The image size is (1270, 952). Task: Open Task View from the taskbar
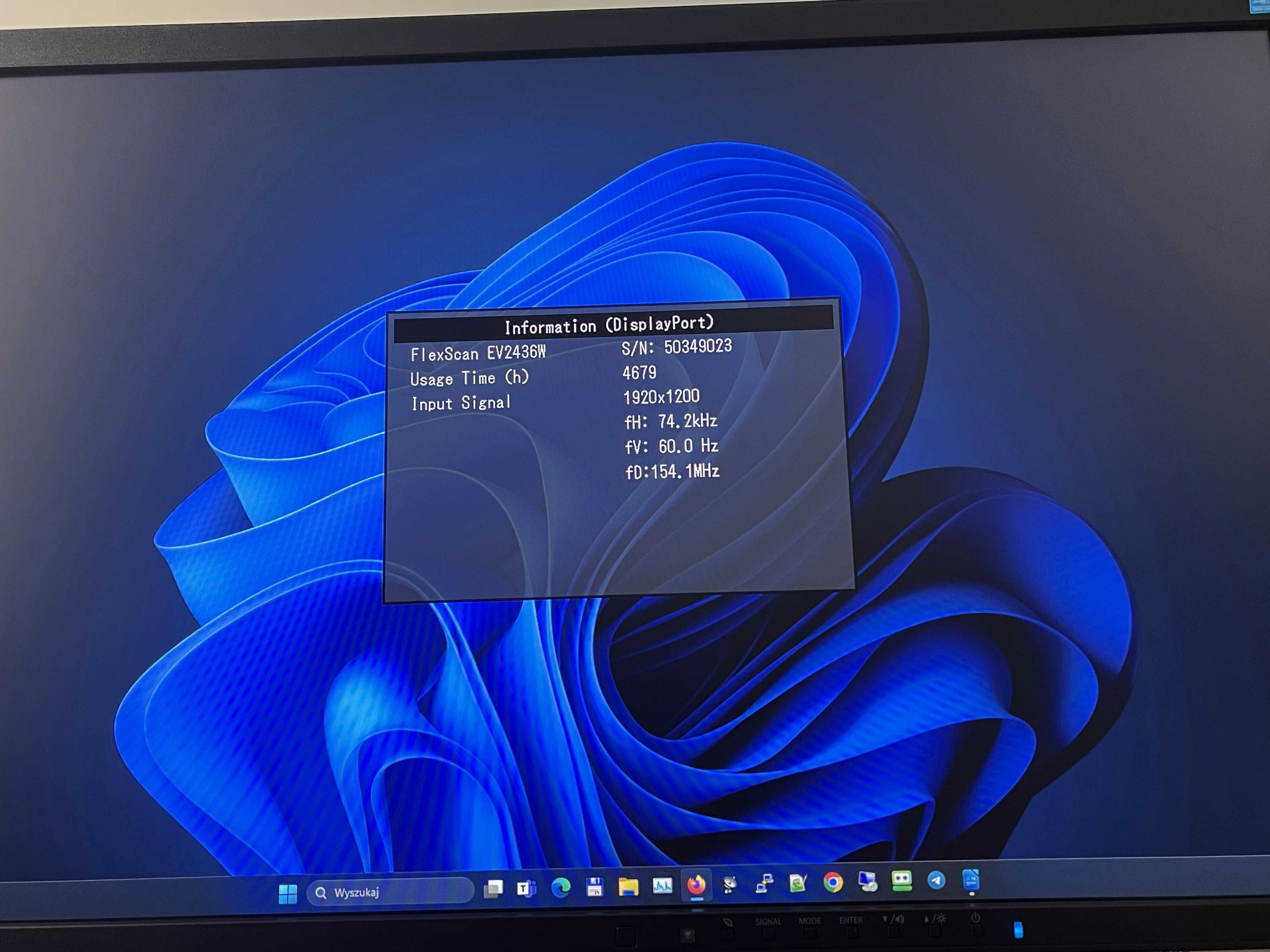point(493,889)
